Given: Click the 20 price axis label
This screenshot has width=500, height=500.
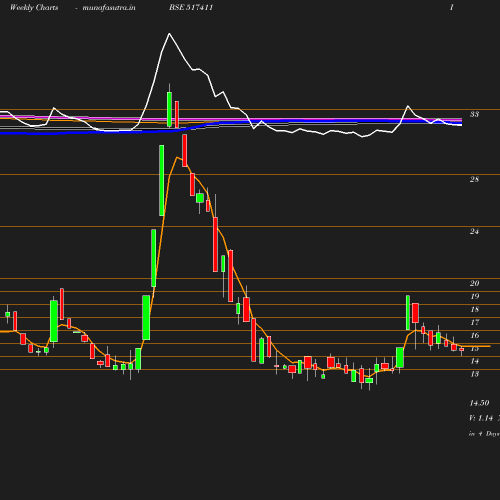Looking at the screenshot, I should point(474,283).
